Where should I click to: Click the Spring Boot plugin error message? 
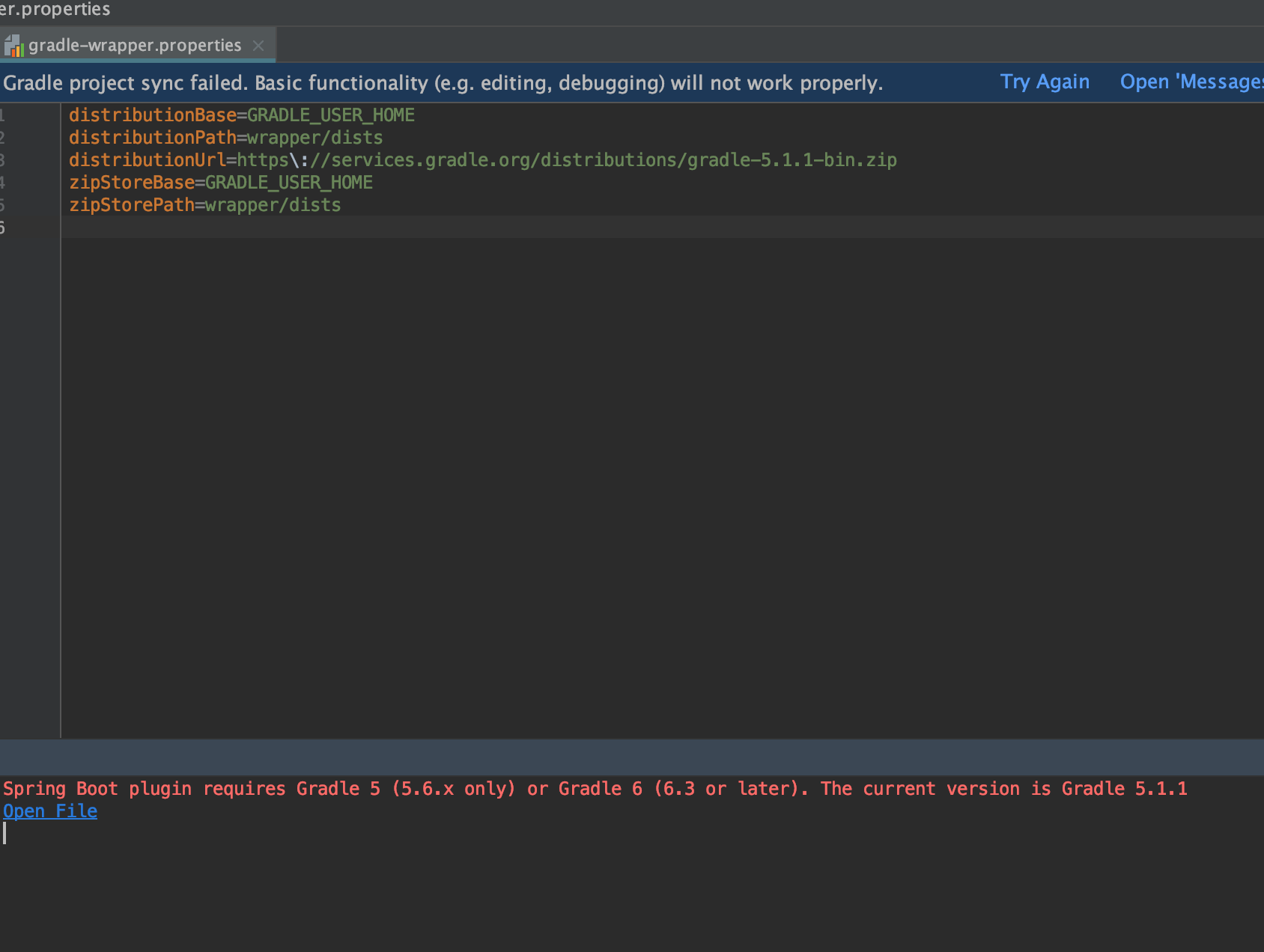point(595,789)
